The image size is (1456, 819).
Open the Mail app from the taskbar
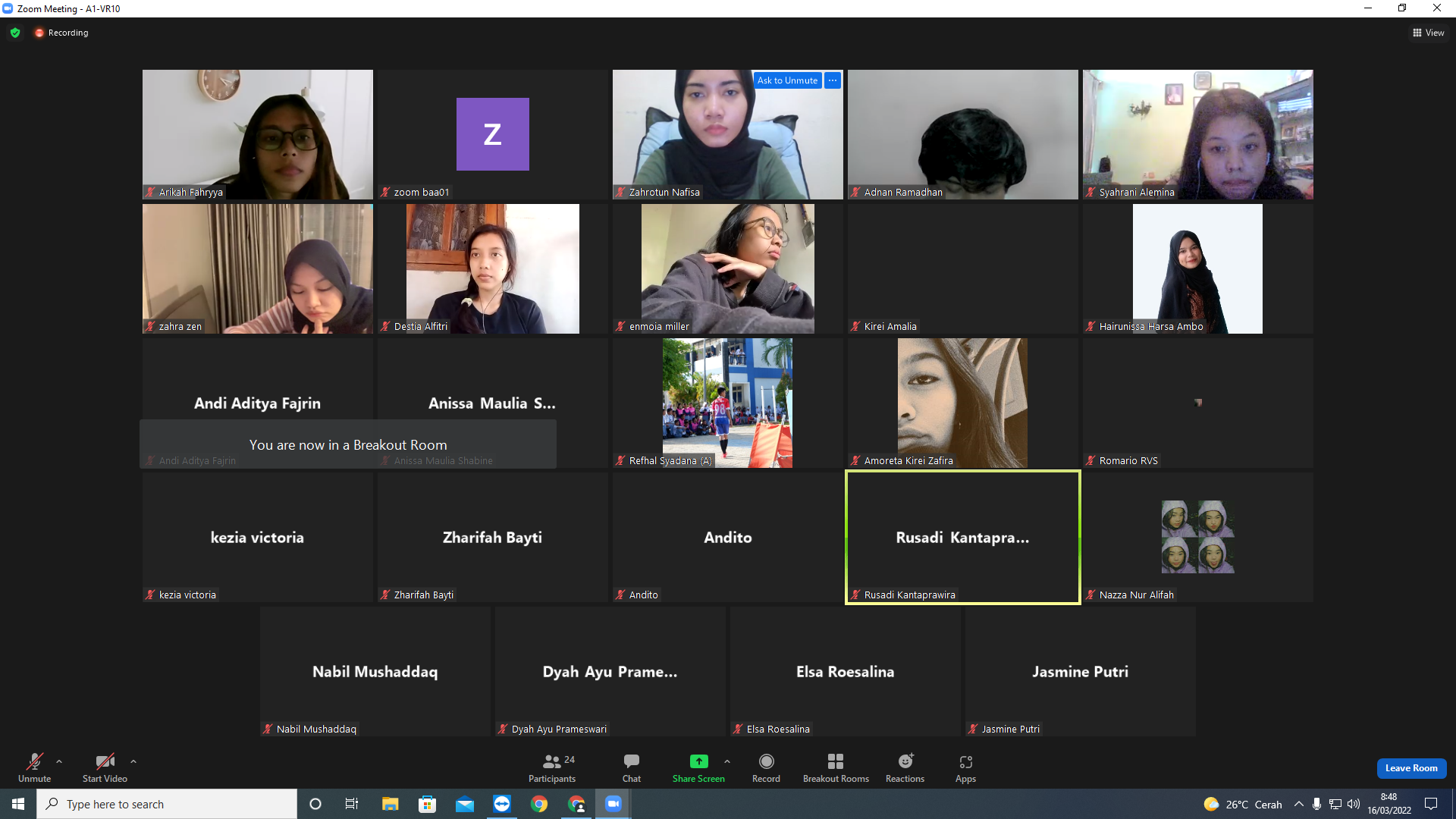coord(465,804)
